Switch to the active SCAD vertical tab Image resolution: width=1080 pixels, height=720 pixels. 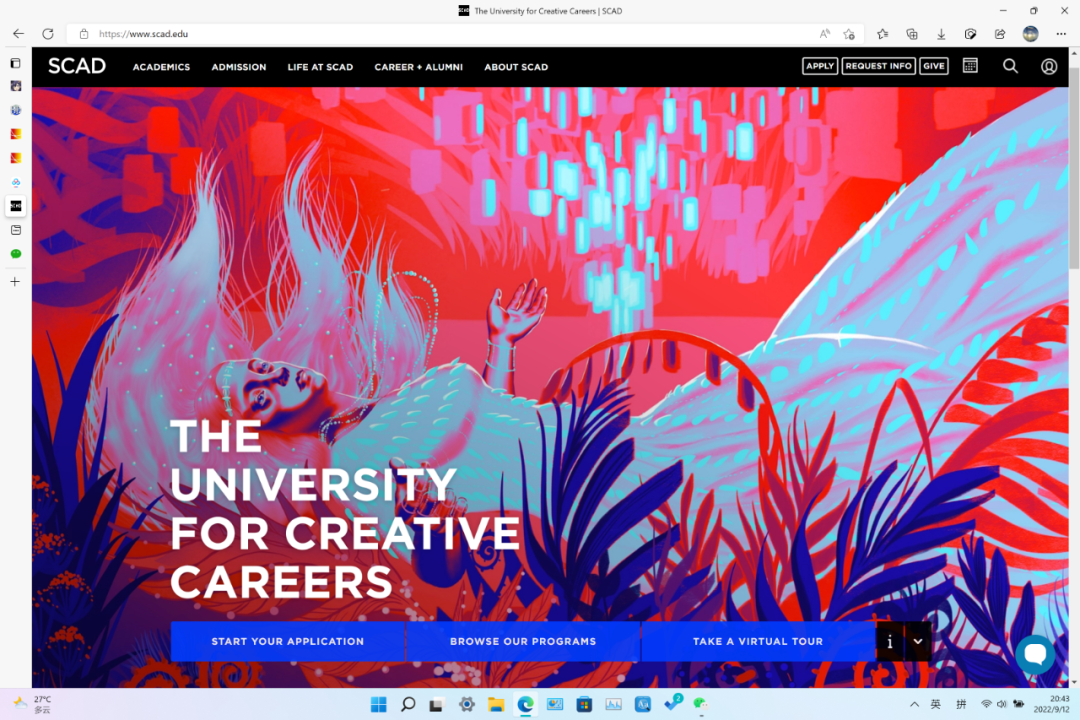point(15,206)
